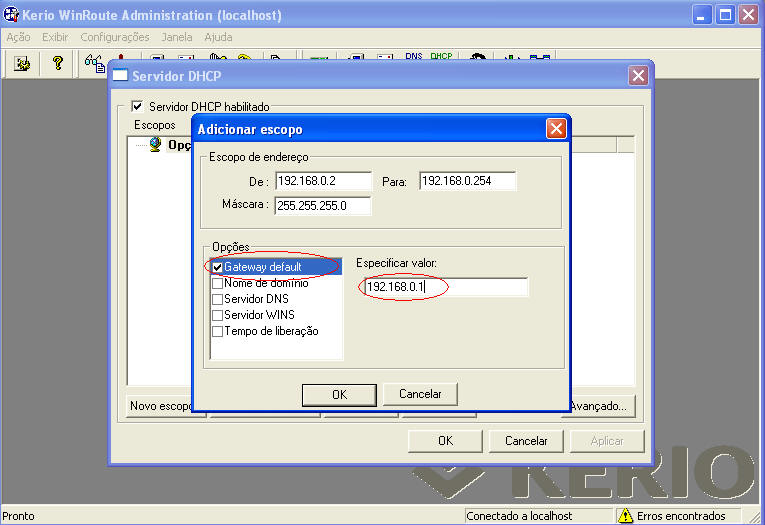The width and height of the screenshot is (765, 525).
Task: Click into the Especificar valor field
Action: click(445, 288)
